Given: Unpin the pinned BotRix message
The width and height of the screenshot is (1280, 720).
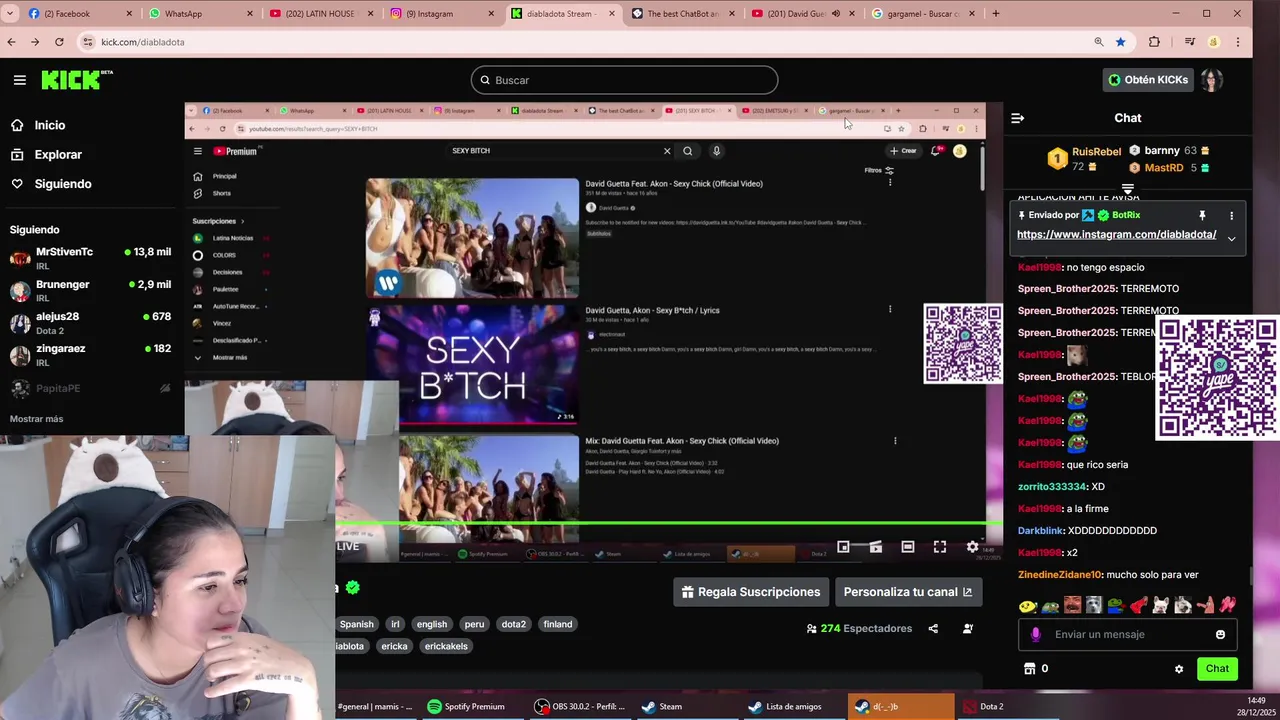Looking at the screenshot, I should (x=1202, y=215).
